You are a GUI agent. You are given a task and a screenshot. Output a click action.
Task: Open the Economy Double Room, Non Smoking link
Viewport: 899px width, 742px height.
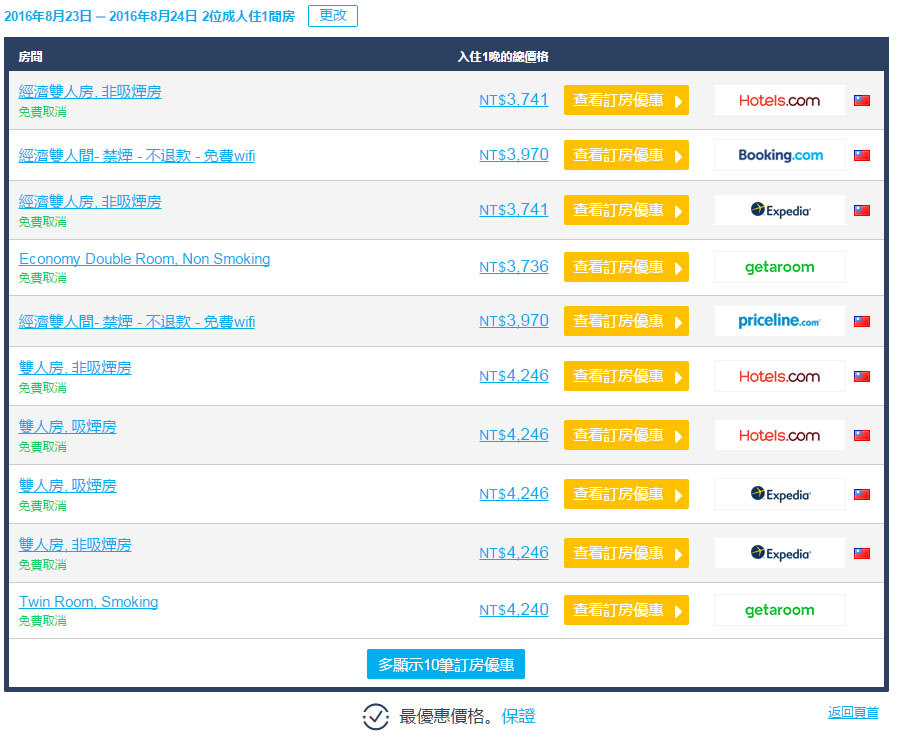tap(144, 259)
